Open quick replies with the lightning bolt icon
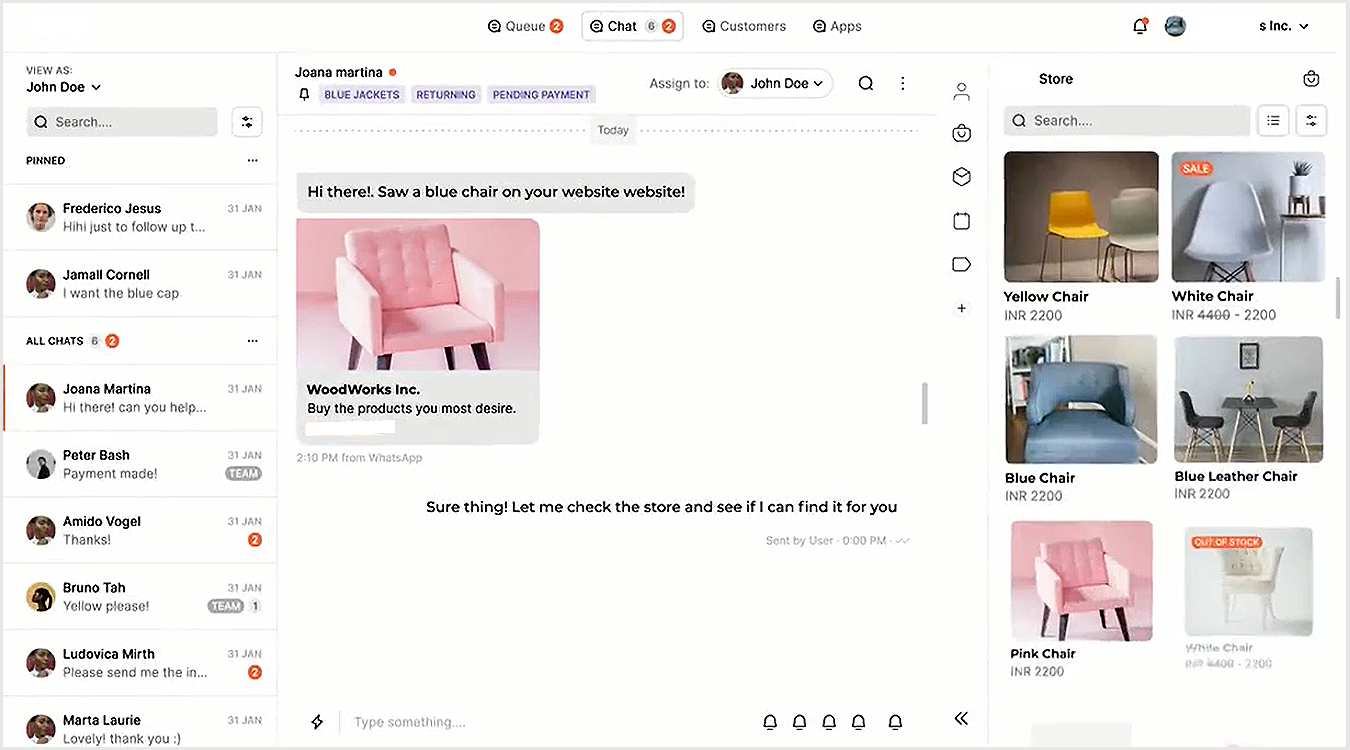This screenshot has width=1350, height=750. click(317, 721)
